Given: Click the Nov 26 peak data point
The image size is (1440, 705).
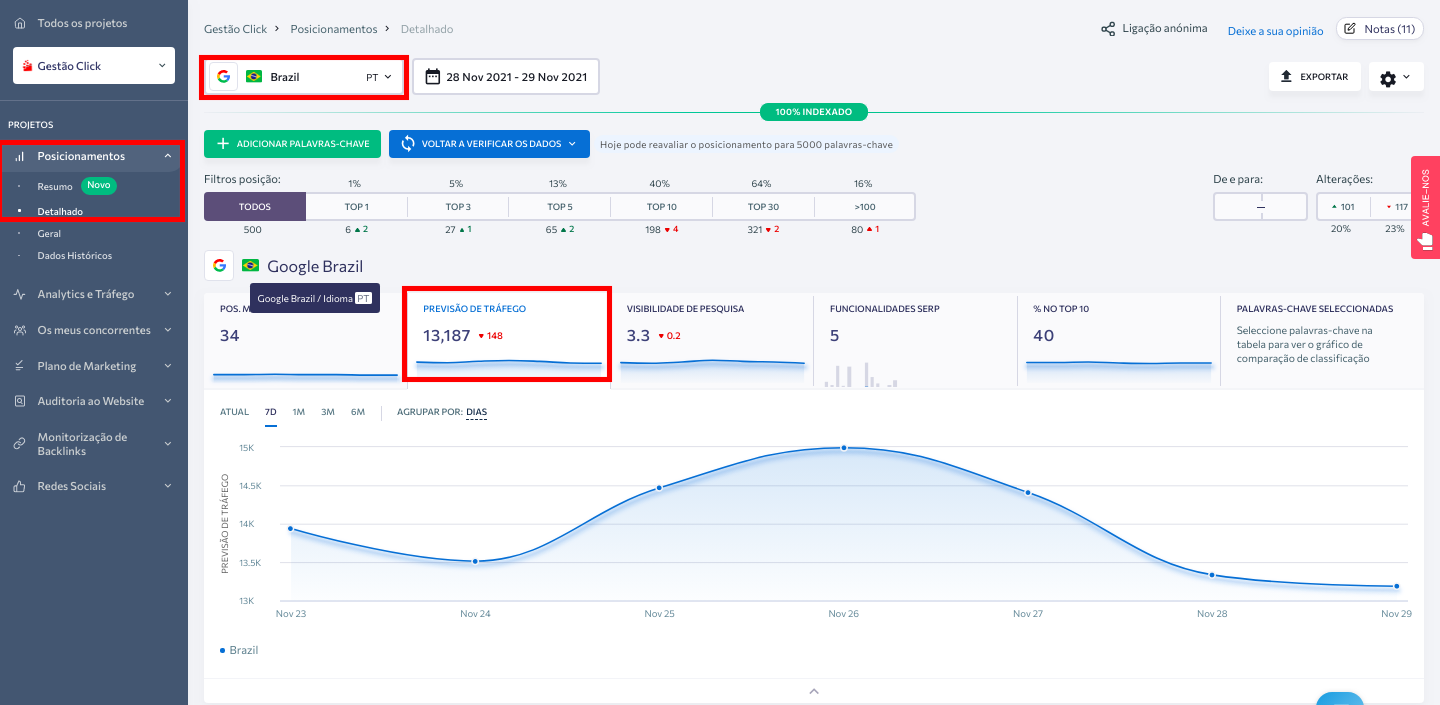Looking at the screenshot, I should 844,448.
